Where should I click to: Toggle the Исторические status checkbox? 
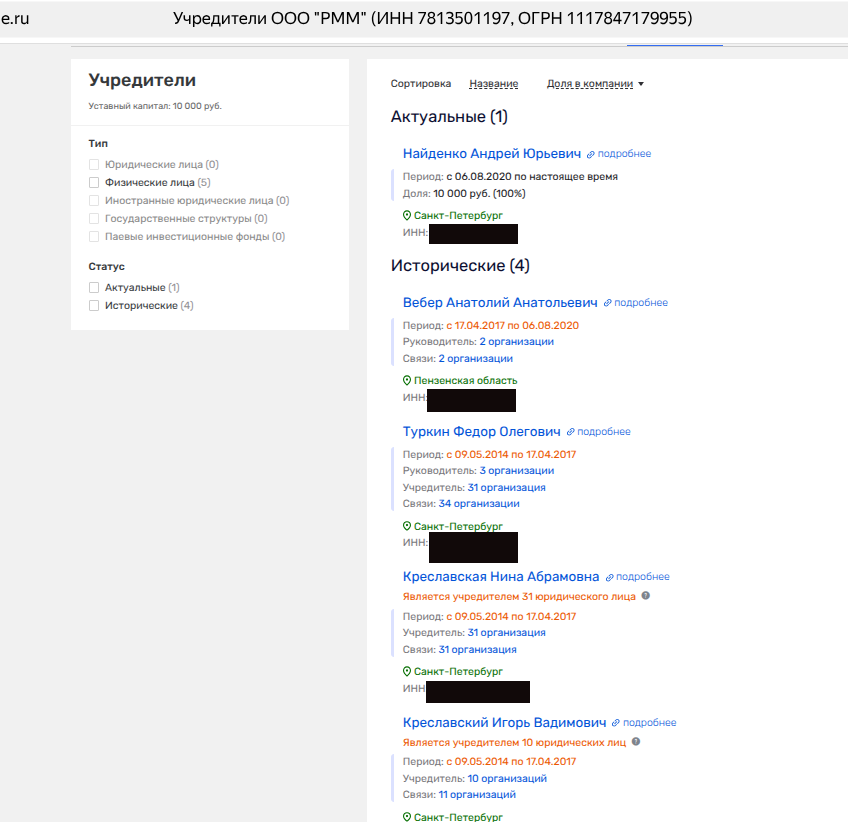(x=94, y=306)
